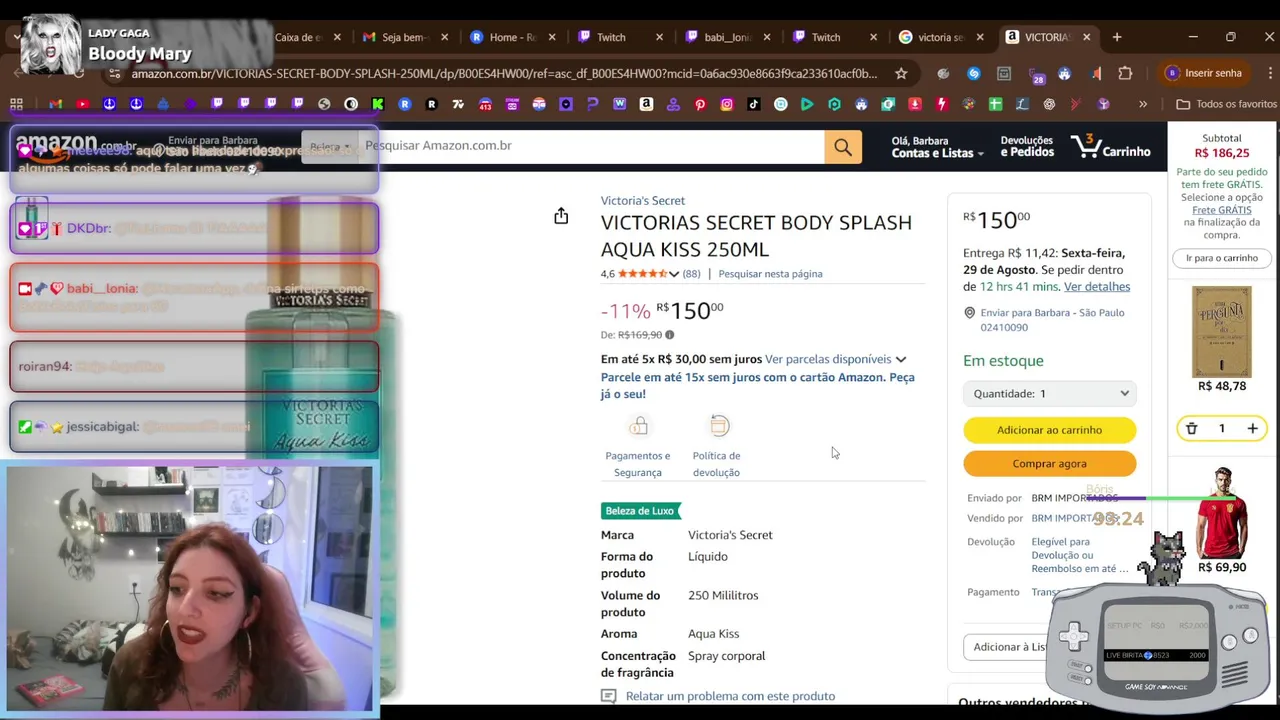The width and height of the screenshot is (1280, 720).
Task: Open the Beleza search category dropdown
Action: pyautogui.click(x=329, y=147)
